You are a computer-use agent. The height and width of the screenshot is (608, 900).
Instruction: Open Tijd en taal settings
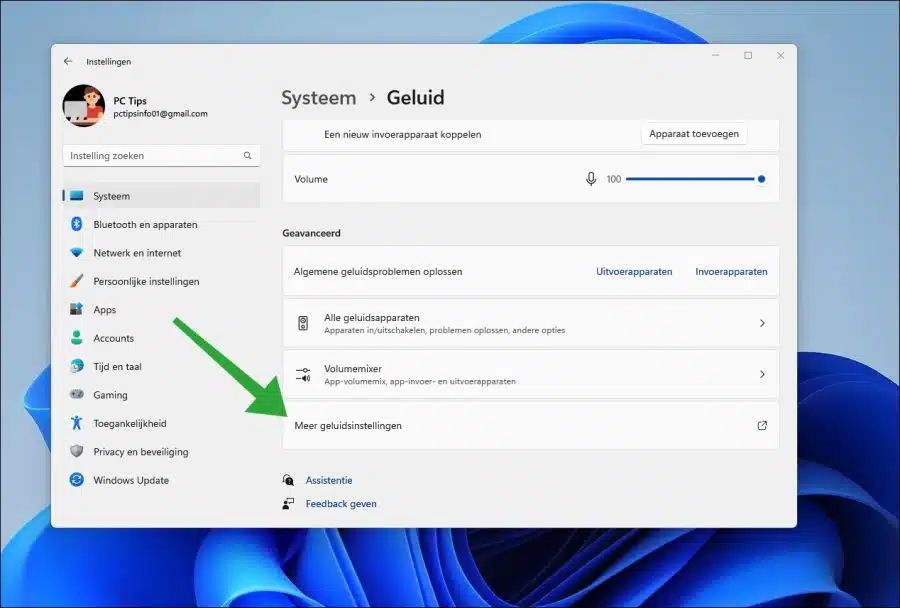(161, 366)
